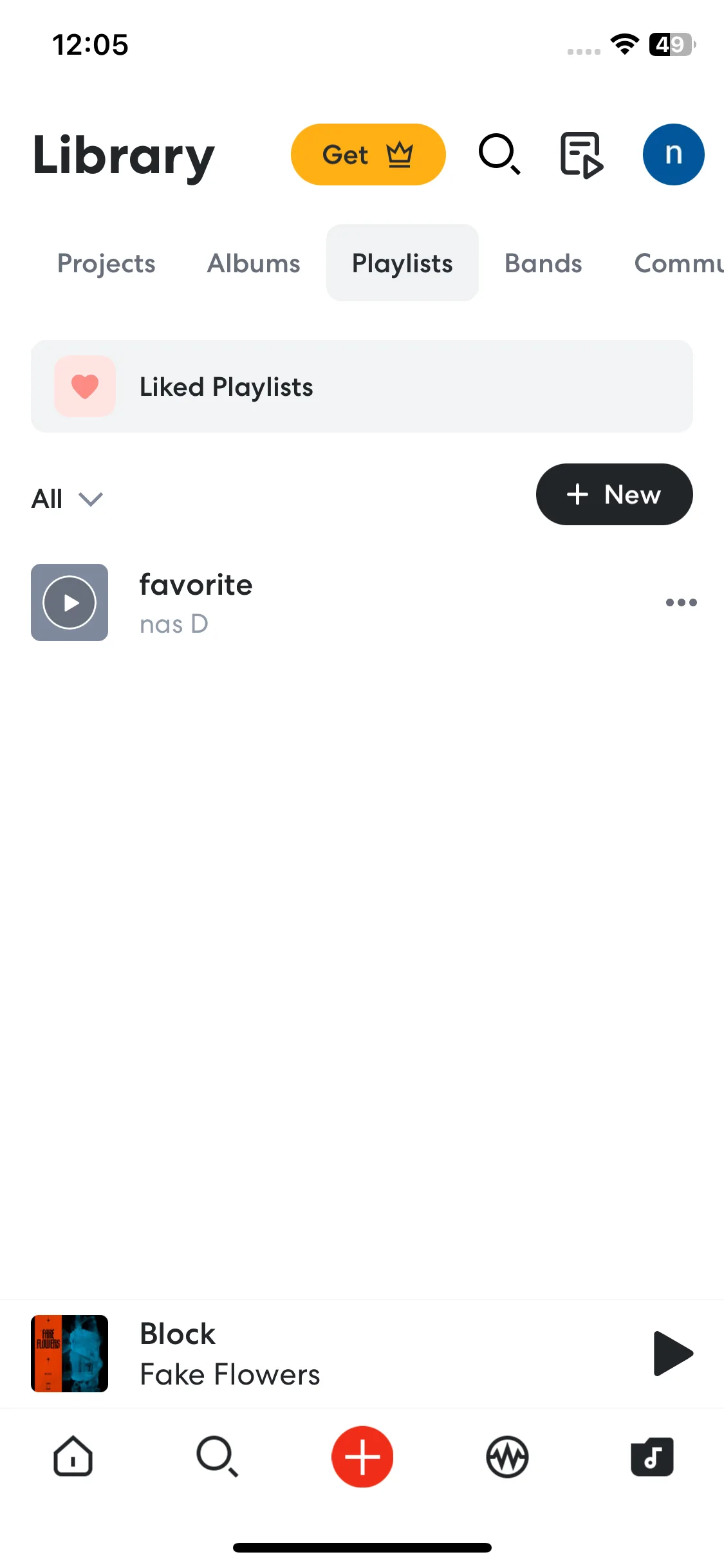Open the profile avatar with letter n
This screenshot has height=1568, width=724.
tap(673, 154)
